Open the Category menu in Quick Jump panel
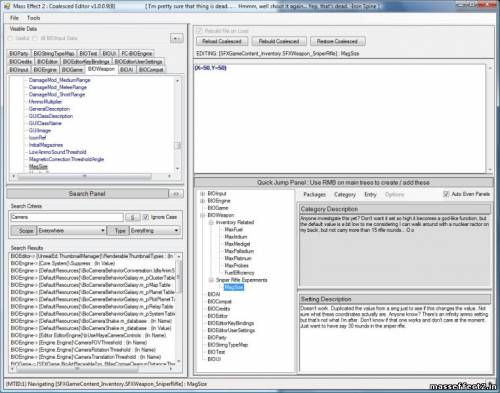Screen dimensions: 500x393 pyautogui.click(x=345, y=194)
